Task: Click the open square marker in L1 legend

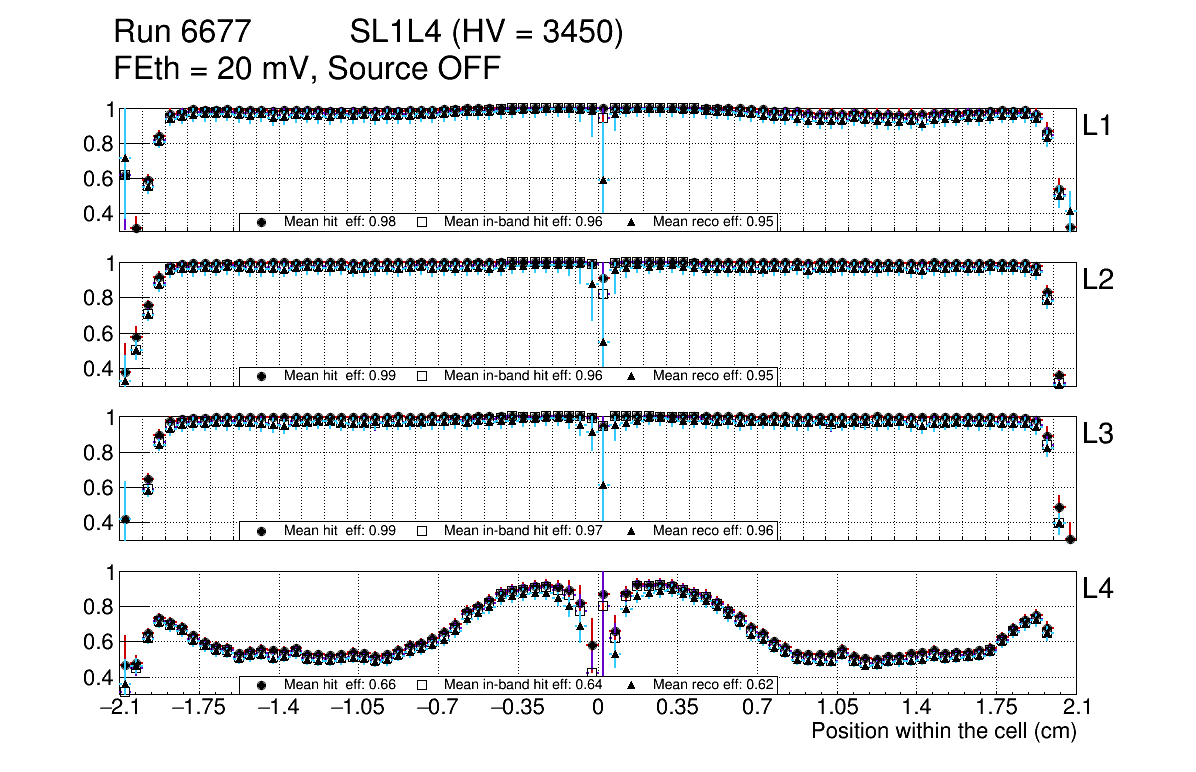Action: click(x=422, y=222)
